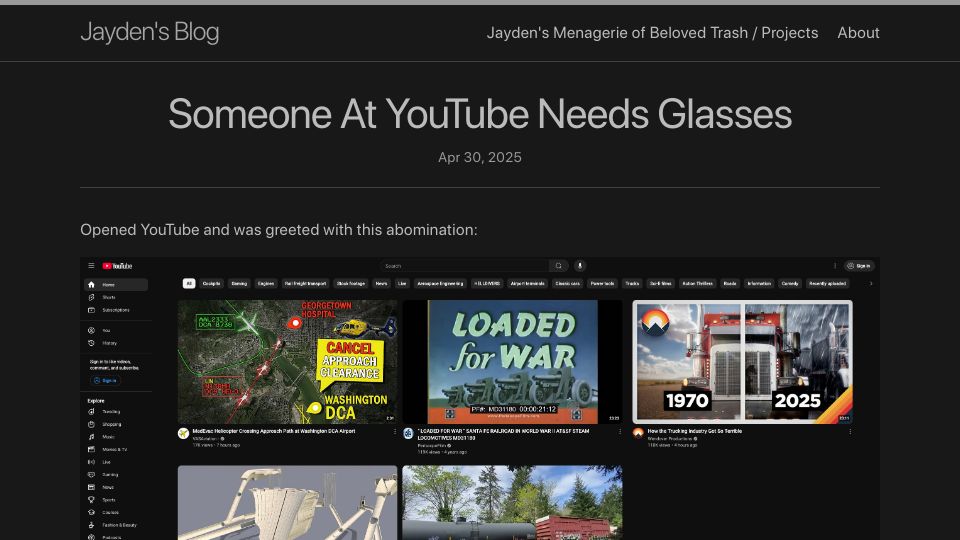Image resolution: width=960 pixels, height=540 pixels.
Task: Click the post title Someone At YouTube Needs Glasses
Action: click(x=480, y=114)
